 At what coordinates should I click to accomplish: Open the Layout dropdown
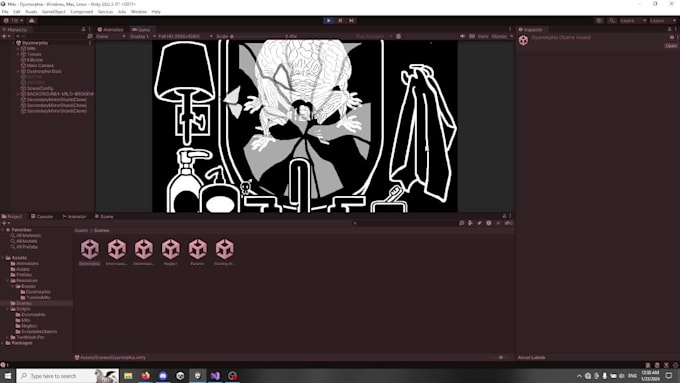coord(662,20)
